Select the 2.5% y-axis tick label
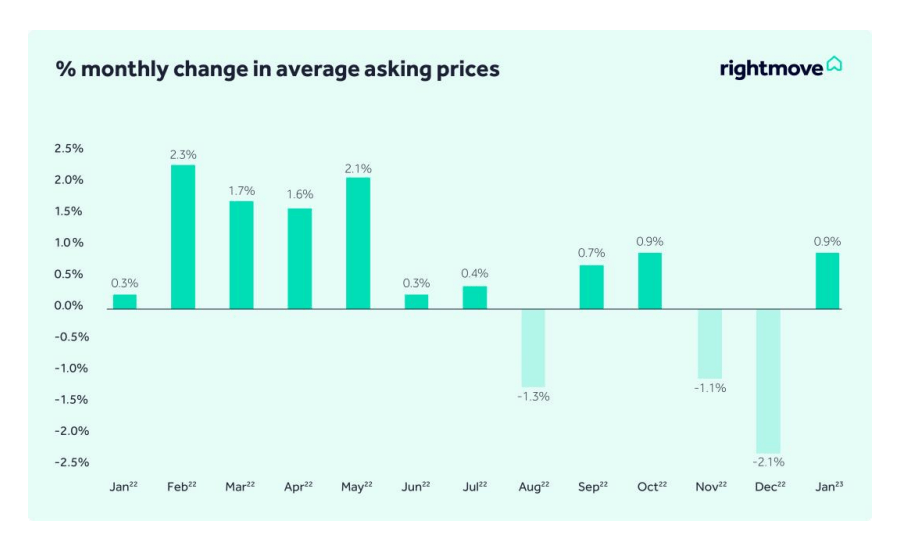Screen dimensions: 907x552 pos(69,148)
